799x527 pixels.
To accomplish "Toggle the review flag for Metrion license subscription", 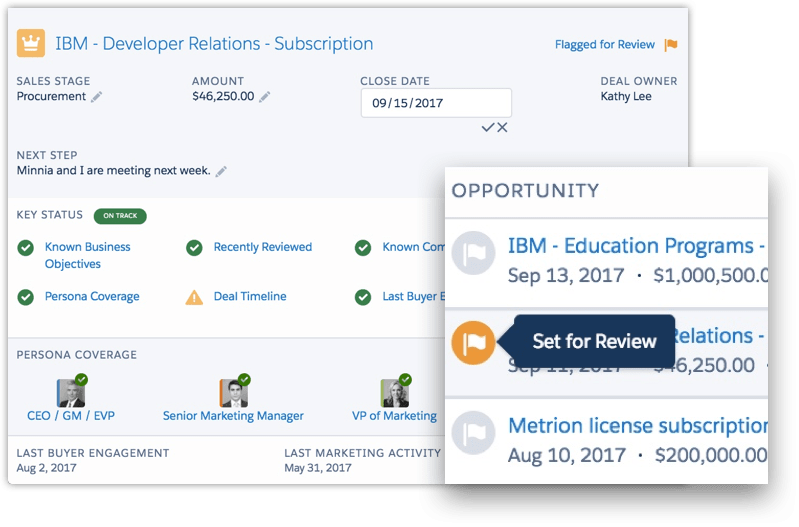I will tap(473, 433).
